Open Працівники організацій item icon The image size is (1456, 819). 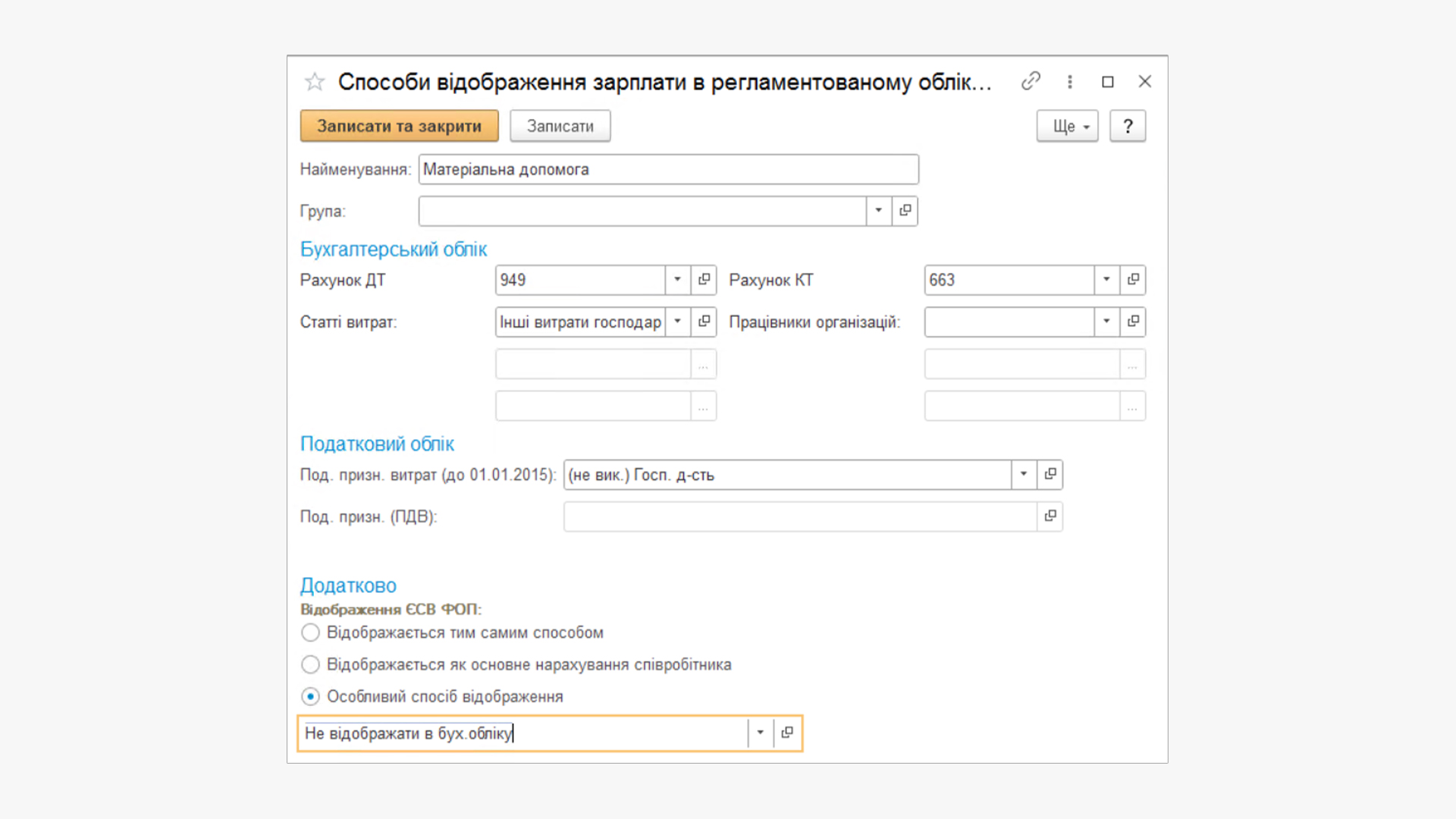(x=1133, y=322)
